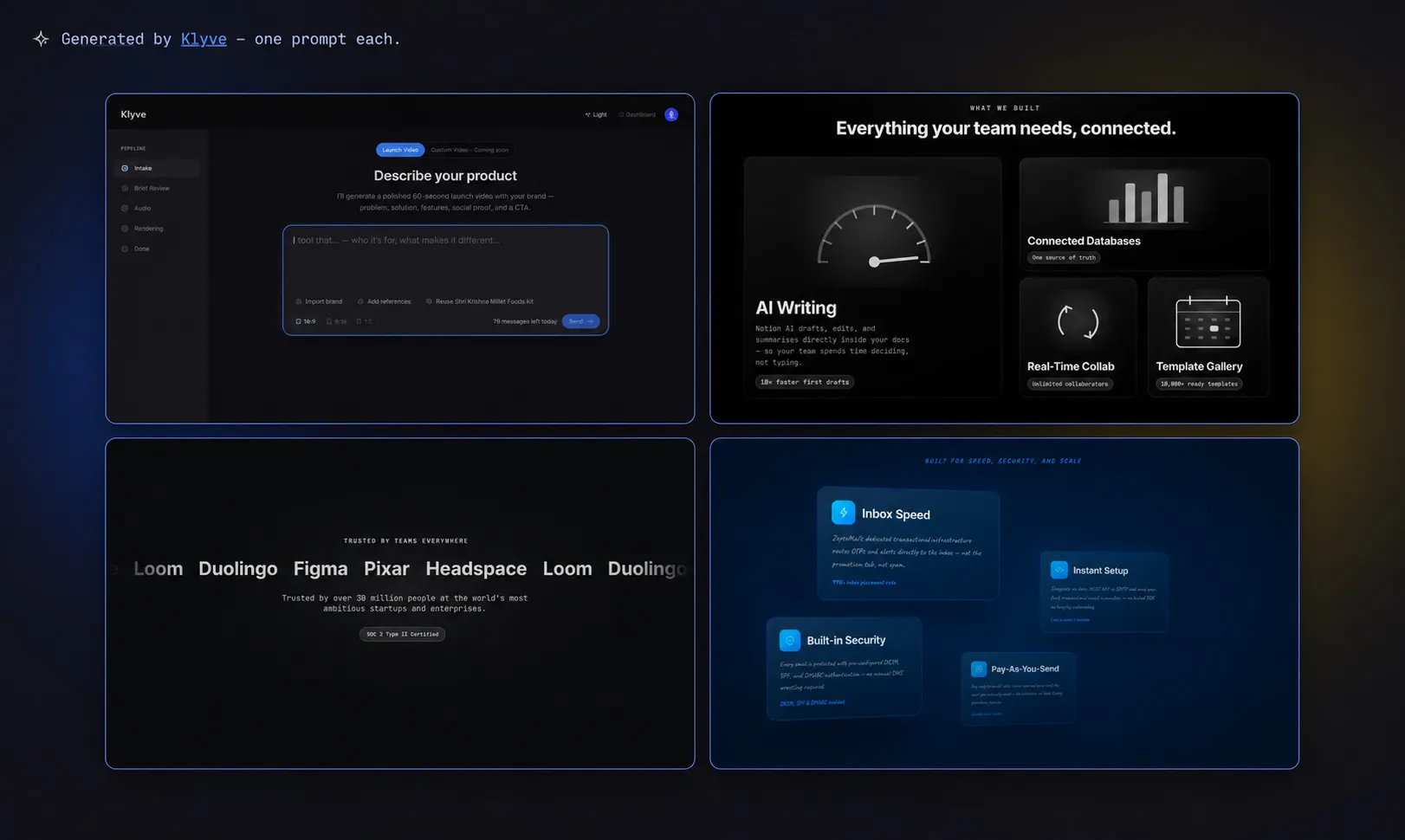This screenshot has width=1405, height=840.
Task: Select the Intake pipeline step
Action: click(x=158, y=168)
